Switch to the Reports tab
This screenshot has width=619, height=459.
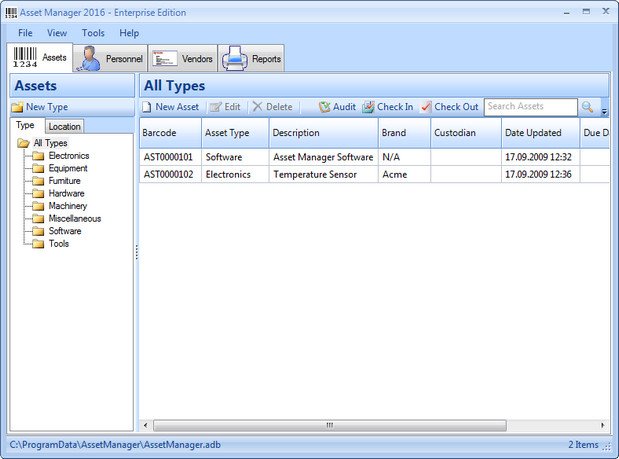tap(251, 59)
